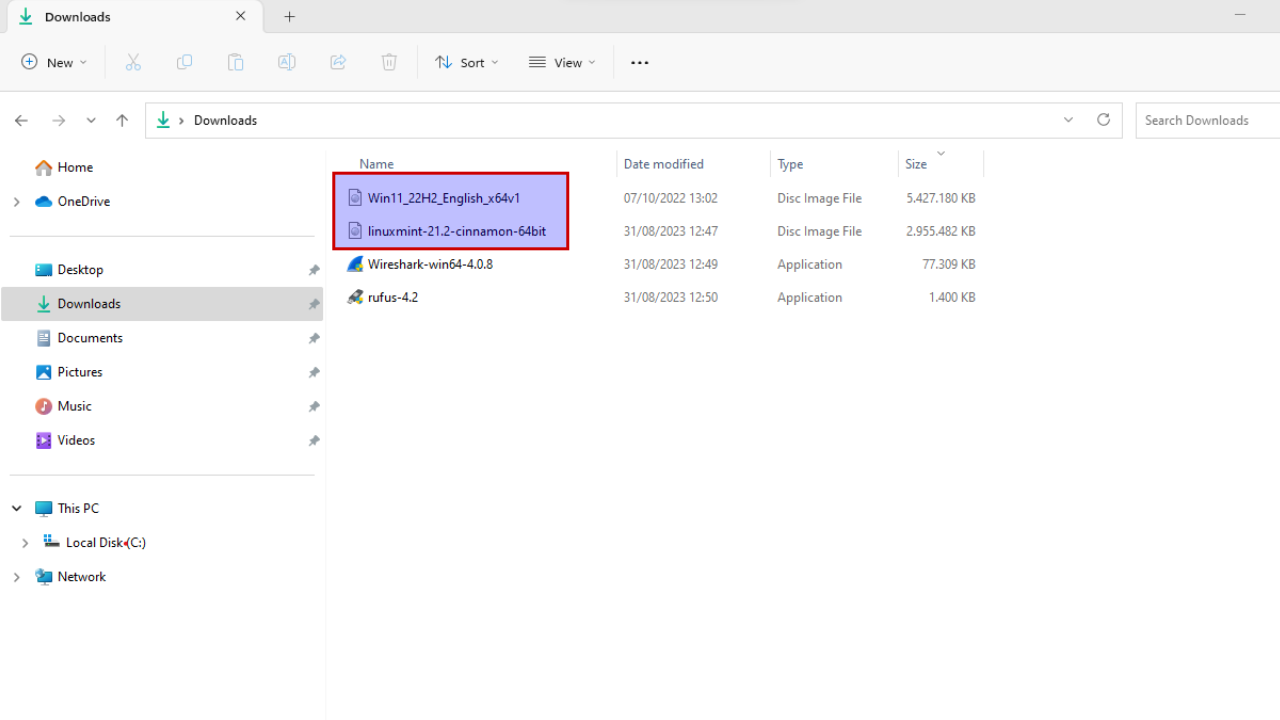This screenshot has height=720, width=1280.
Task: Click the 07/10/2022 13:02 date cell
Action: point(671,198)
